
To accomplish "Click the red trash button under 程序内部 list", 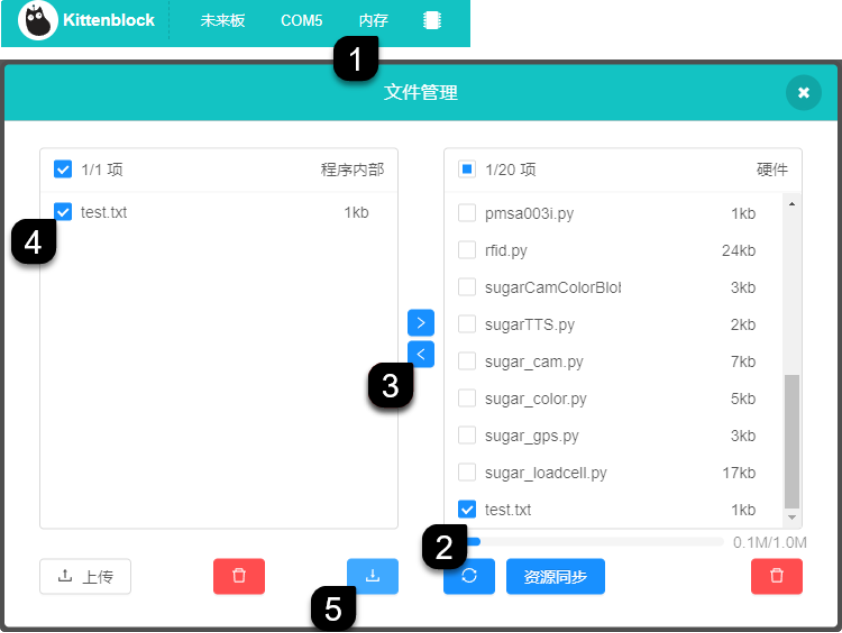I will point(239,576).
